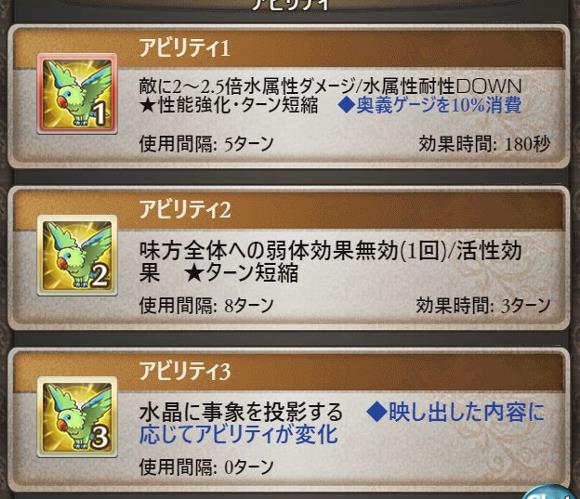This screenshot has height=499, width=580.
Task: Click the 映し出した内容に blue text
Action: [456, 412]
